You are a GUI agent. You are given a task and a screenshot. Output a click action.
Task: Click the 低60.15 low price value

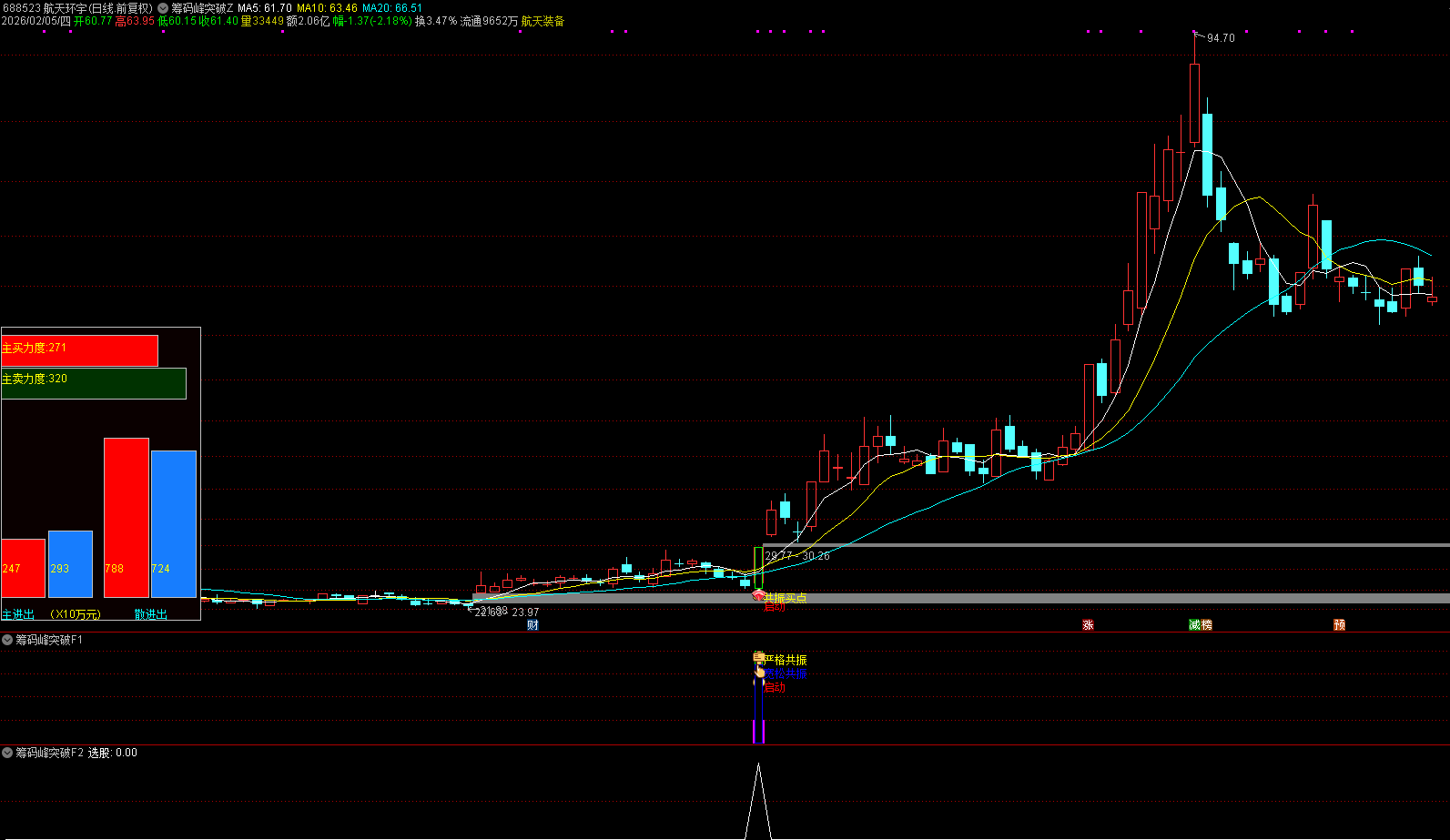pos(177,21)
